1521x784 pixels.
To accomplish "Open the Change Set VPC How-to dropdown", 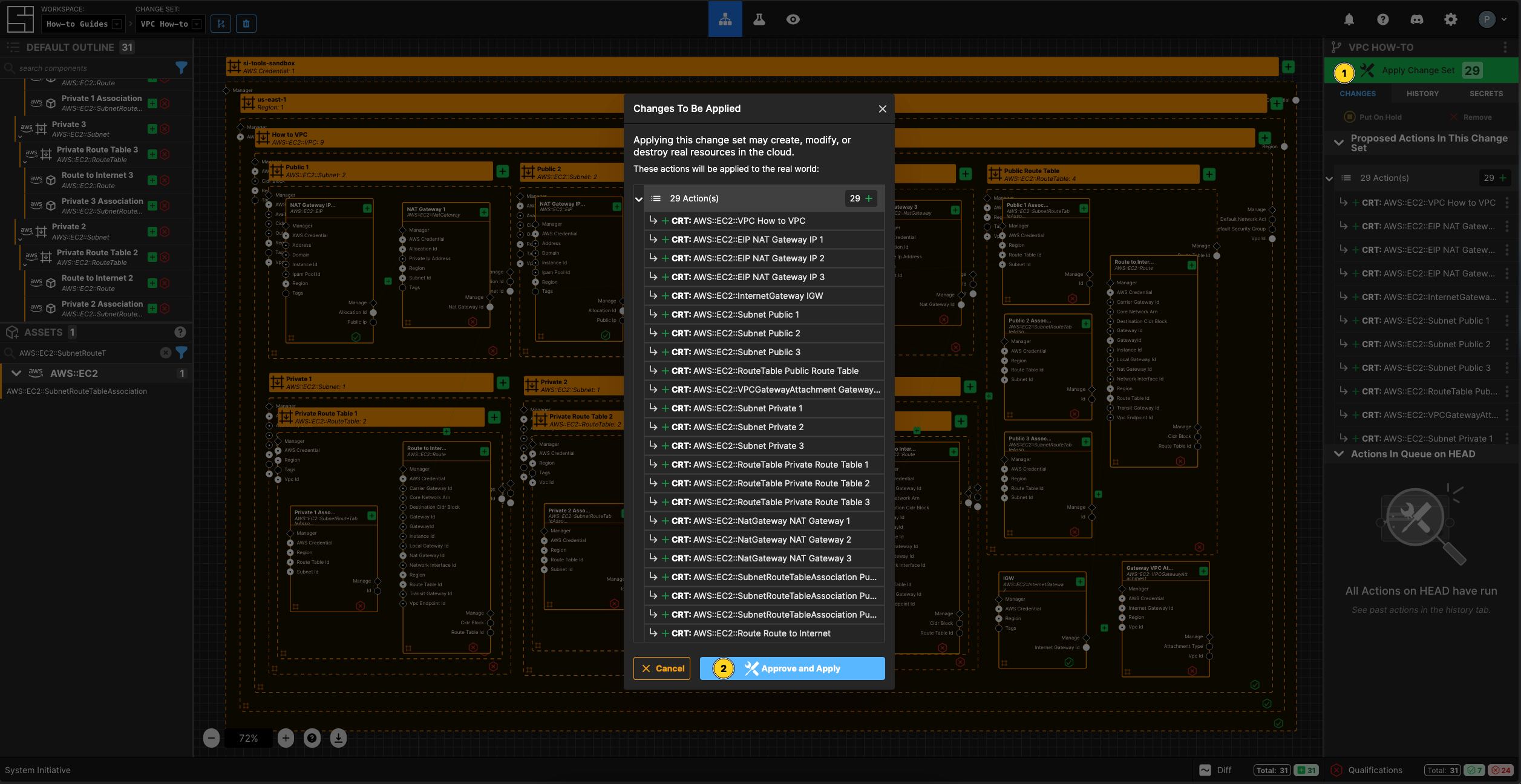I will pos(170,24).
